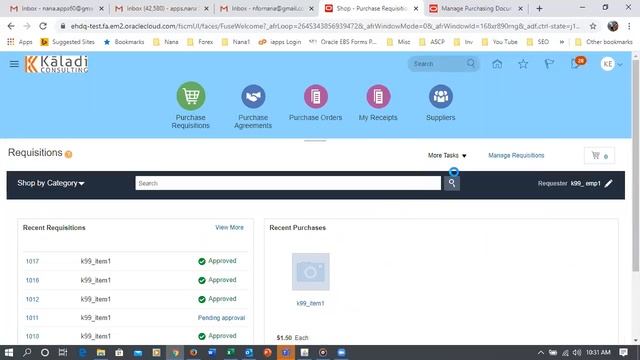The image size is (640, 360).
Task: Open the Suggested Sites bookmark
Action: click(x=67, y=42)
